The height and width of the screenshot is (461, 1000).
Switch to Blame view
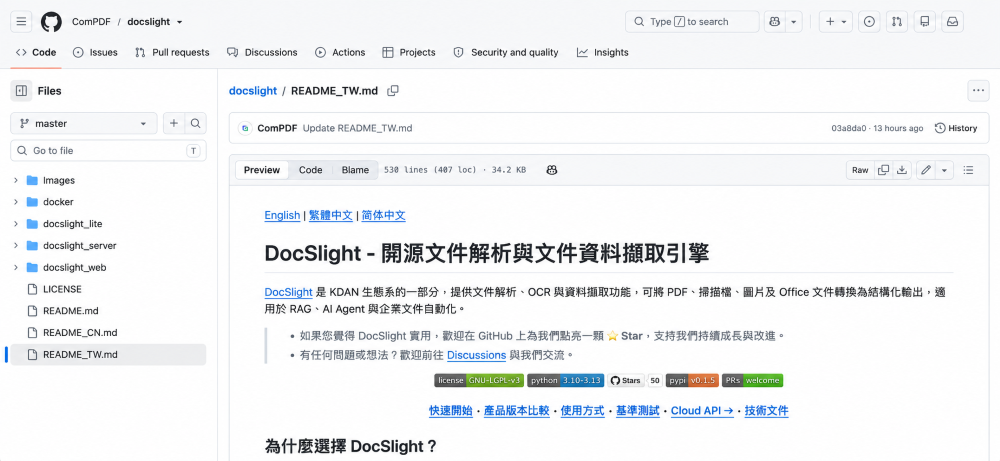[355, 170]
